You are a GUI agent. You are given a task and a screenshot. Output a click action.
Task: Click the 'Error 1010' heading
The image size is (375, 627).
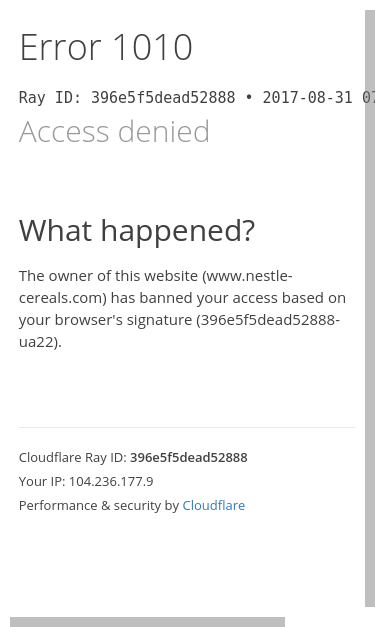[106, 47]
